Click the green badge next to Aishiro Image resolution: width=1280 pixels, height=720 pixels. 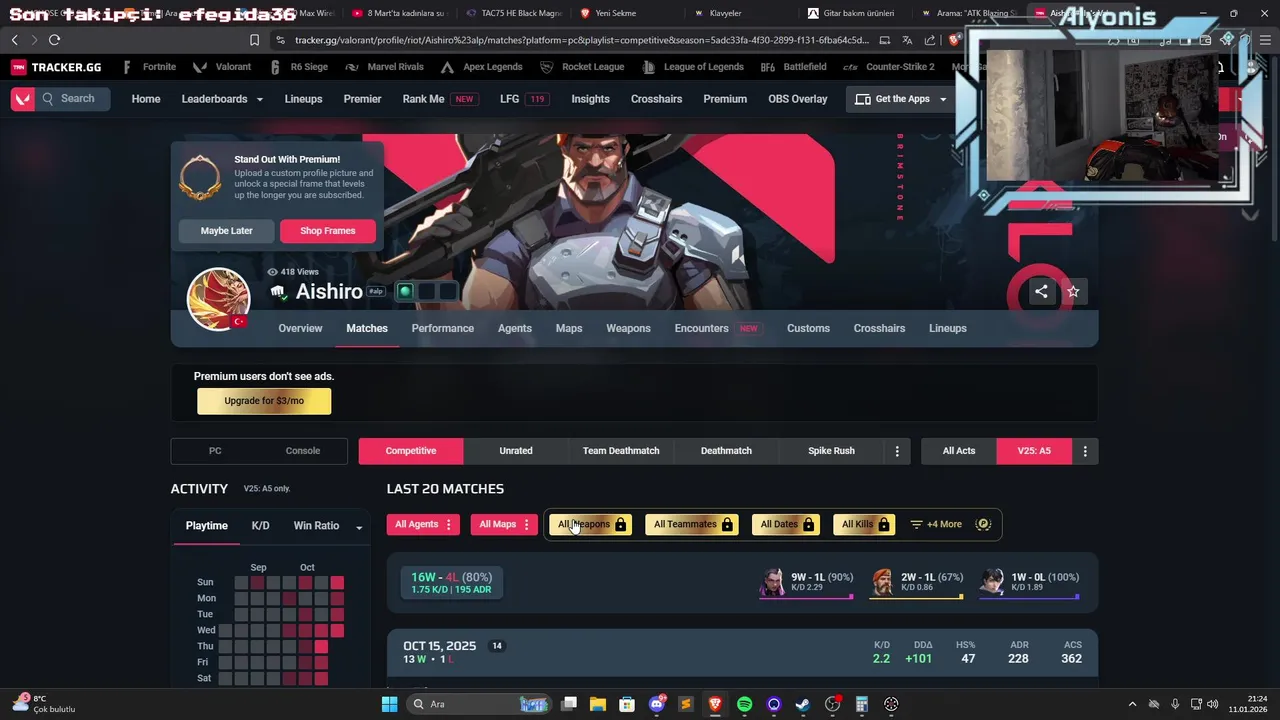(x=405, y=292)
